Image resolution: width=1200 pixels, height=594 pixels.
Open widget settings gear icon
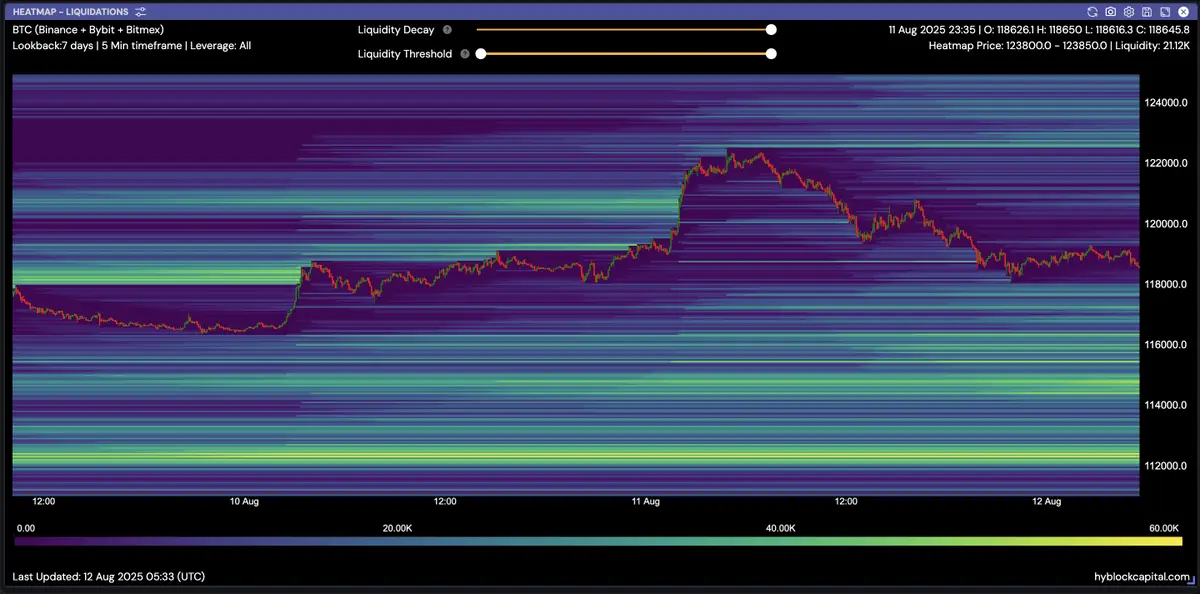(1128, 11)
